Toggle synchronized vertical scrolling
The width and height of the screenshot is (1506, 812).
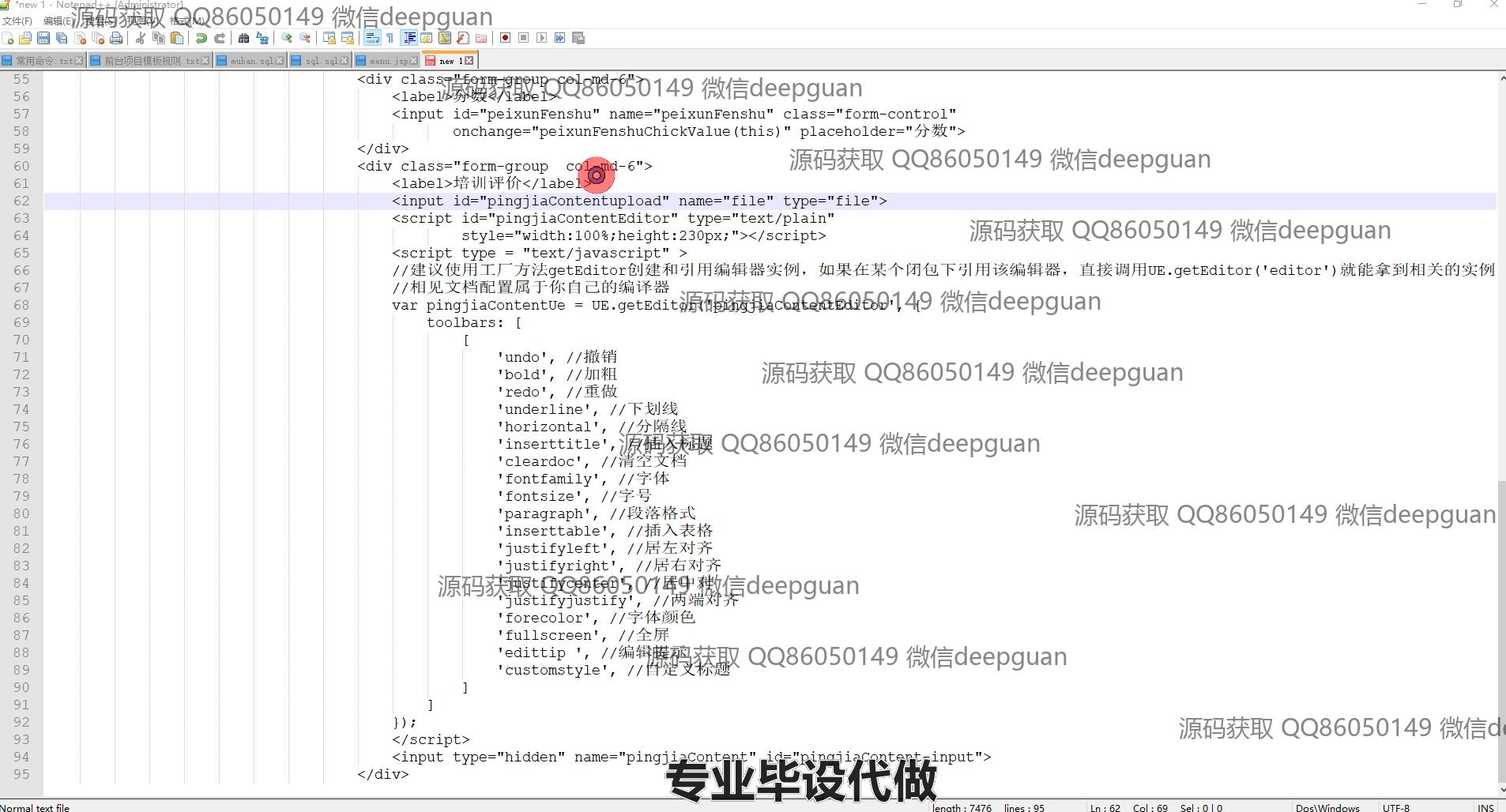click(328, 38)
